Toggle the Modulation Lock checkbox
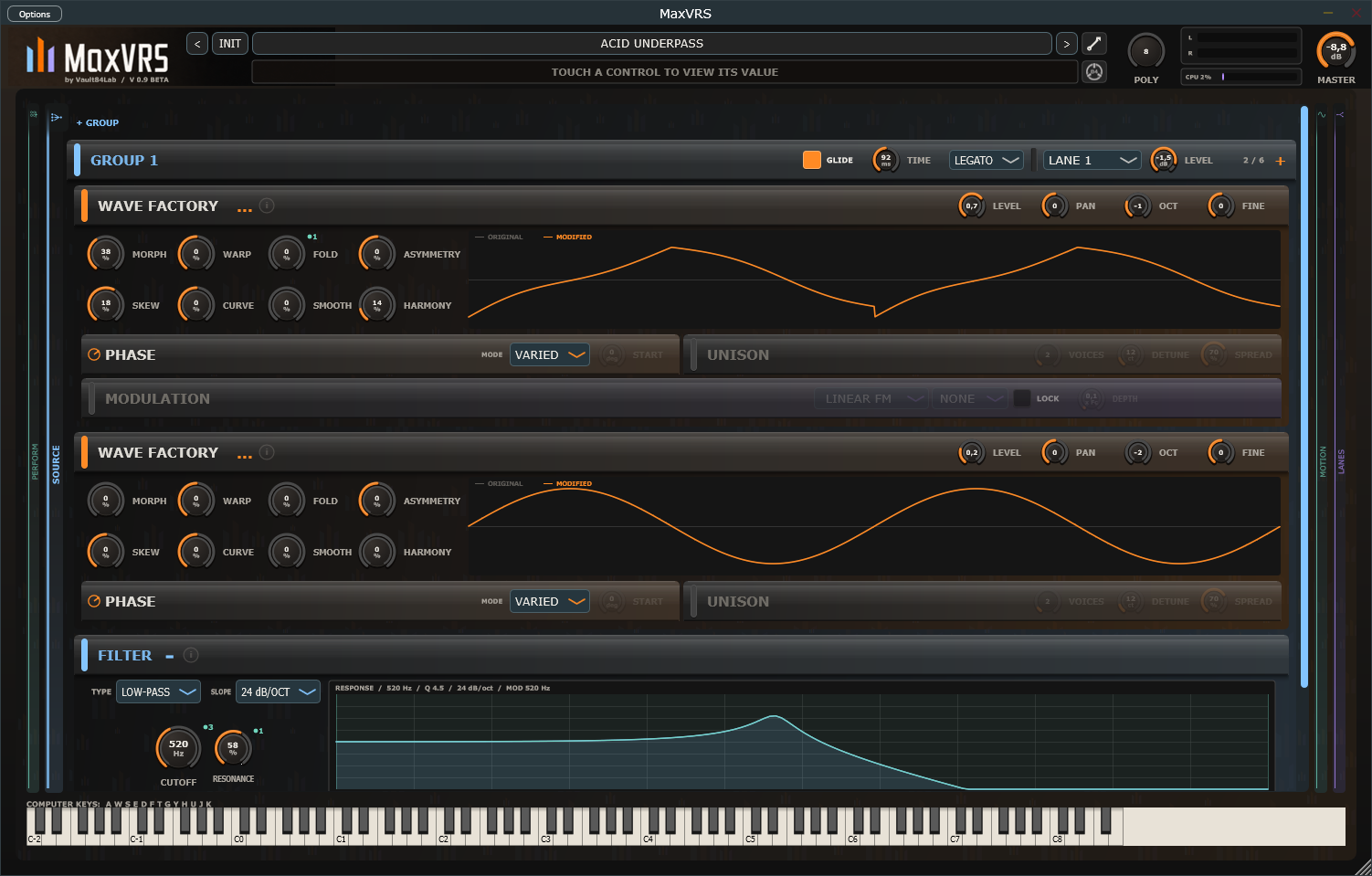 tap(1022, 398)
